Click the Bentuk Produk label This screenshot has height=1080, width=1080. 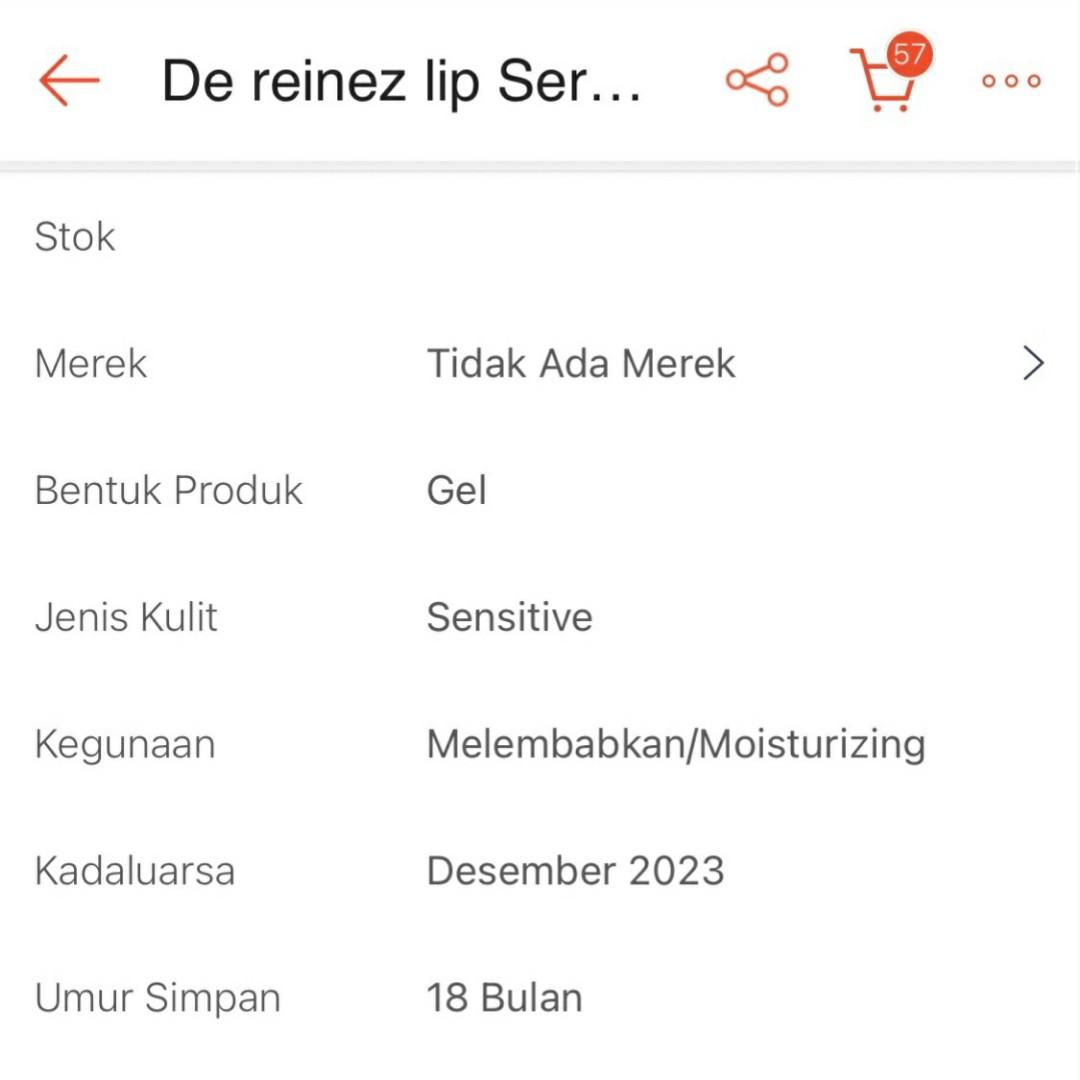pos(168,490)
